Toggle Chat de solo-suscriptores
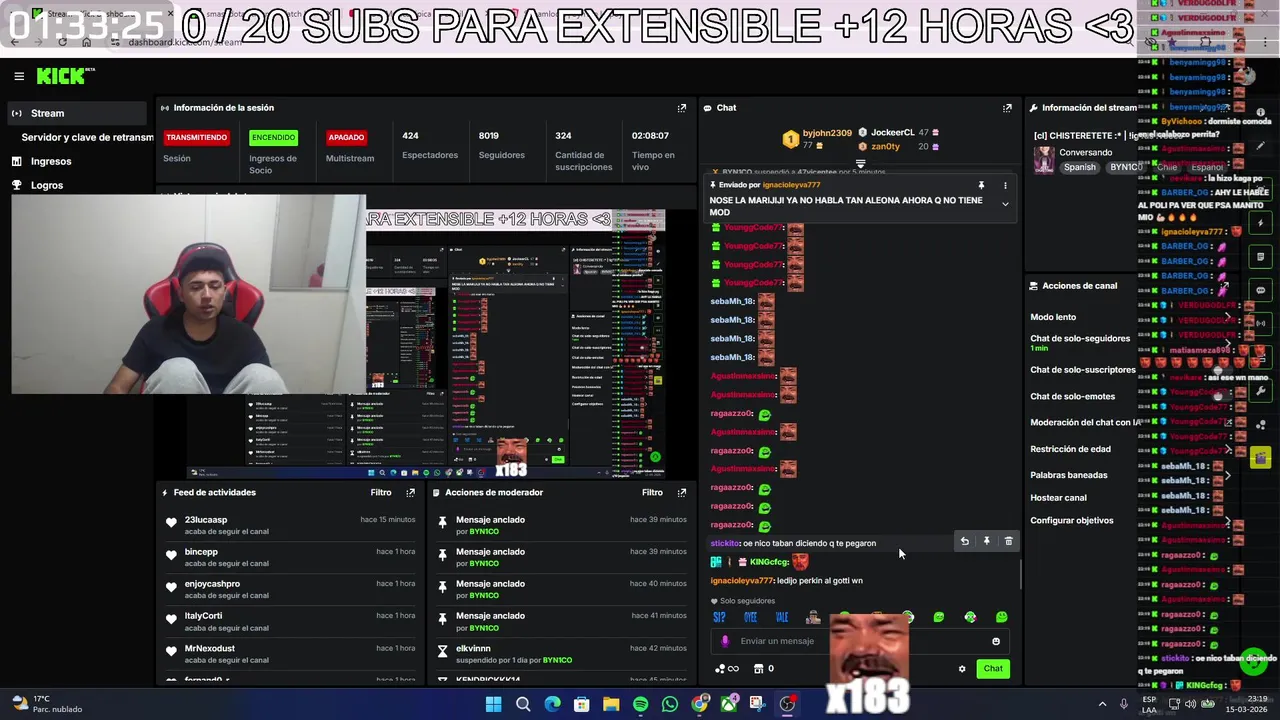This screenshot has height=720, width=1280. point(1085,370)
